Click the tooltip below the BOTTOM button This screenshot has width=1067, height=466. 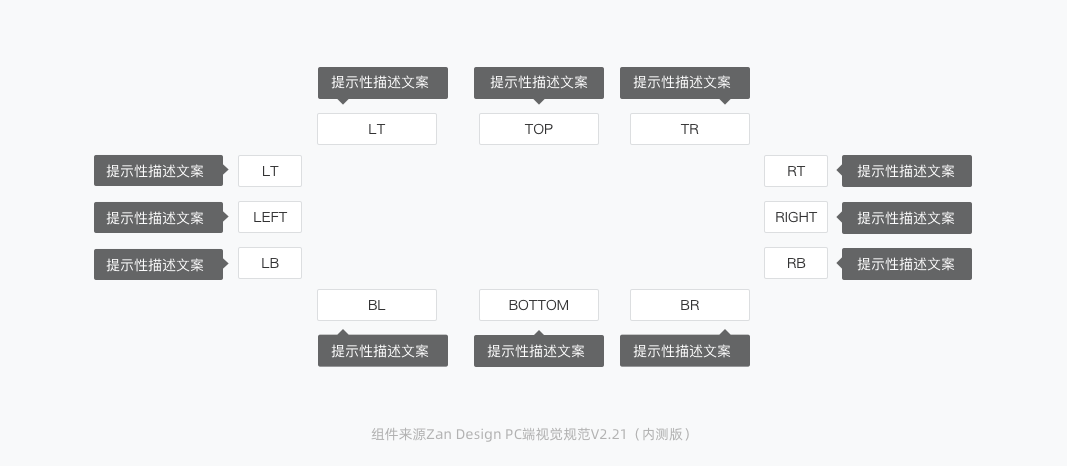(x=538, y=351)
